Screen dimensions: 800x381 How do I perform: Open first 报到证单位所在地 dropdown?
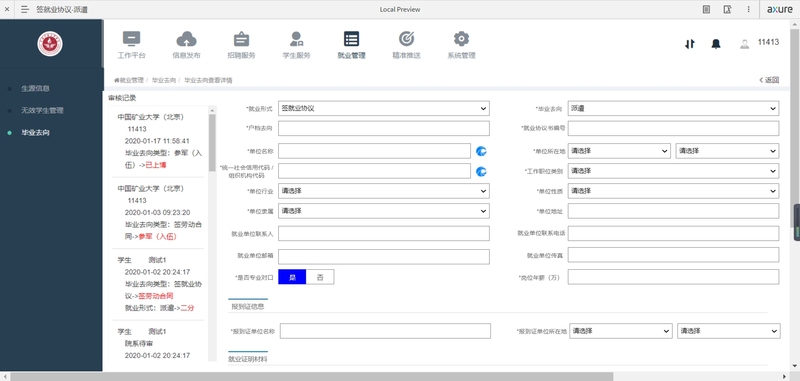coord(621,331)
